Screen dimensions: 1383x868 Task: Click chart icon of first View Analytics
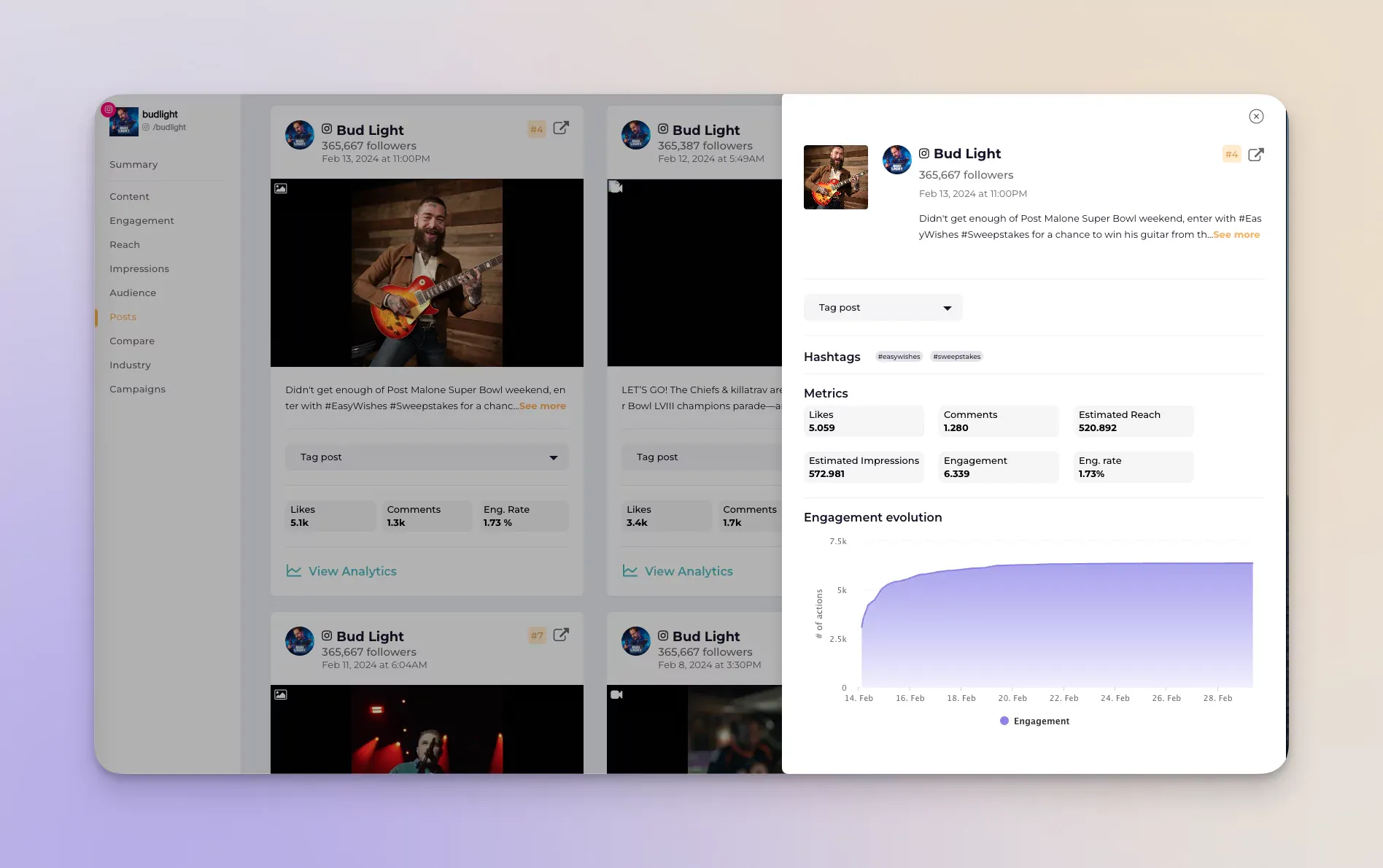click(x=294, y=571)
